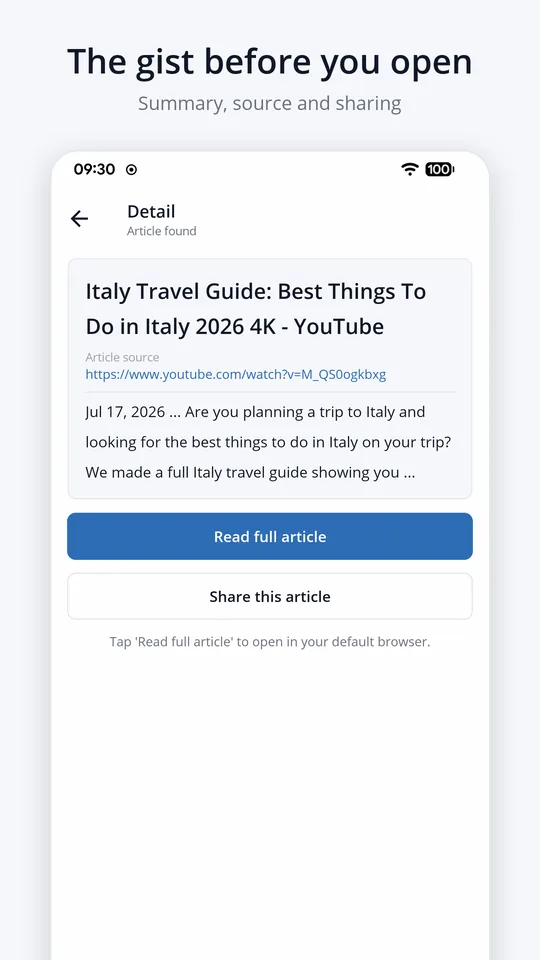Viewport: 540px width, 960px height.
Task: Tap the summary text starting with Jul 17, 2026
Action: pos(268,443)
